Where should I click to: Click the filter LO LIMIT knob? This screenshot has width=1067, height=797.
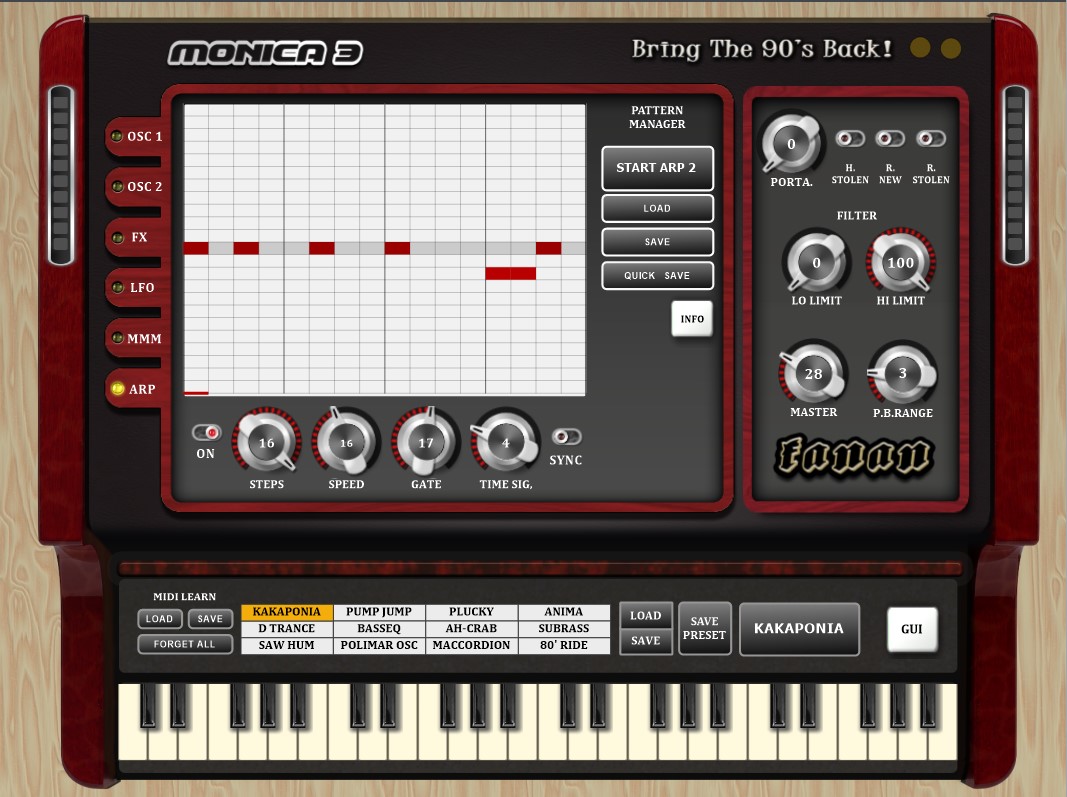816,264
